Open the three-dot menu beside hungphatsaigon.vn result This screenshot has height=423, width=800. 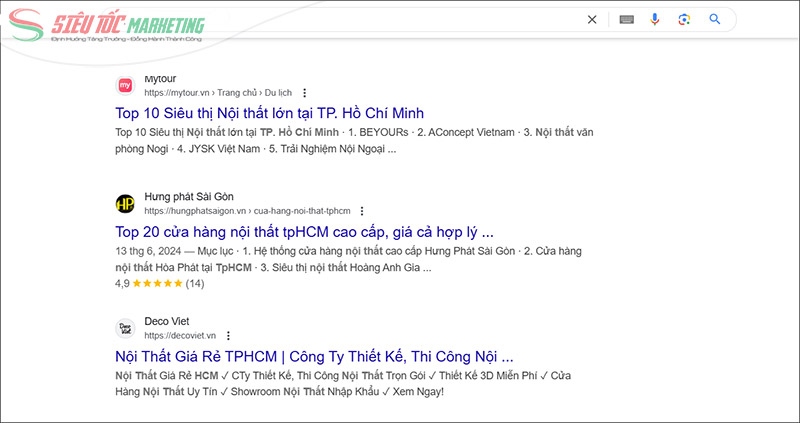(362, 211)
